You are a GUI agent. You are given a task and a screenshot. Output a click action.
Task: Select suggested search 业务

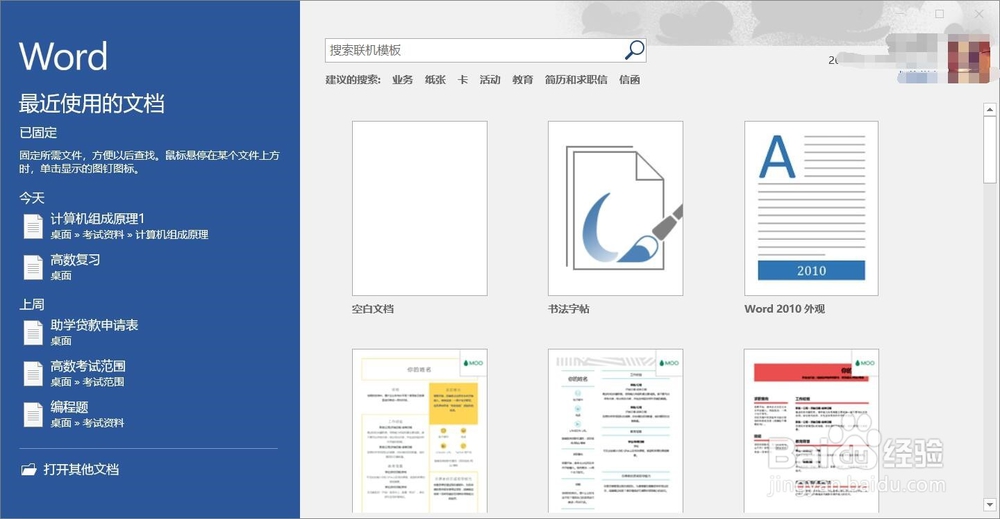402,80
